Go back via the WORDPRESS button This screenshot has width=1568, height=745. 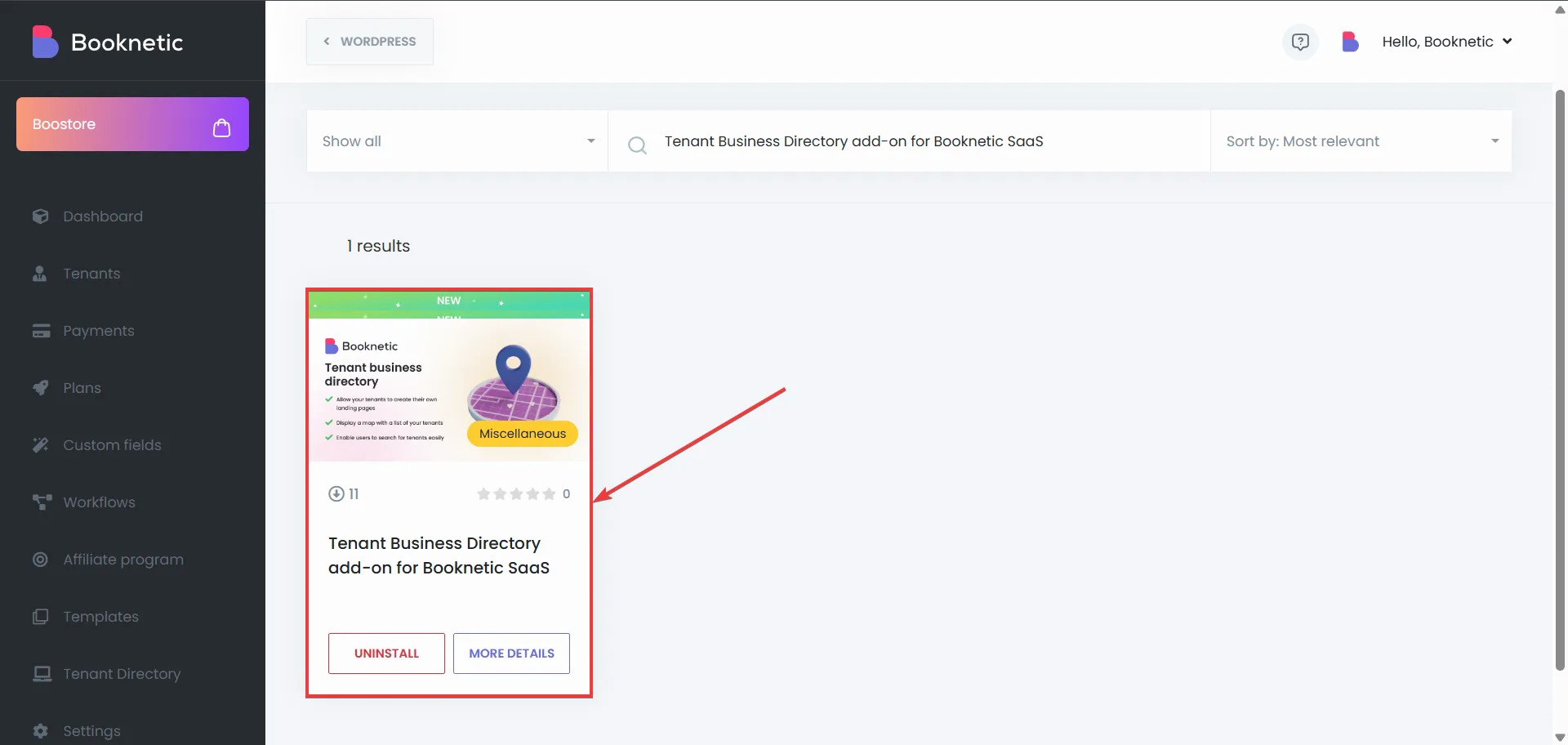(x=370, y=42)
